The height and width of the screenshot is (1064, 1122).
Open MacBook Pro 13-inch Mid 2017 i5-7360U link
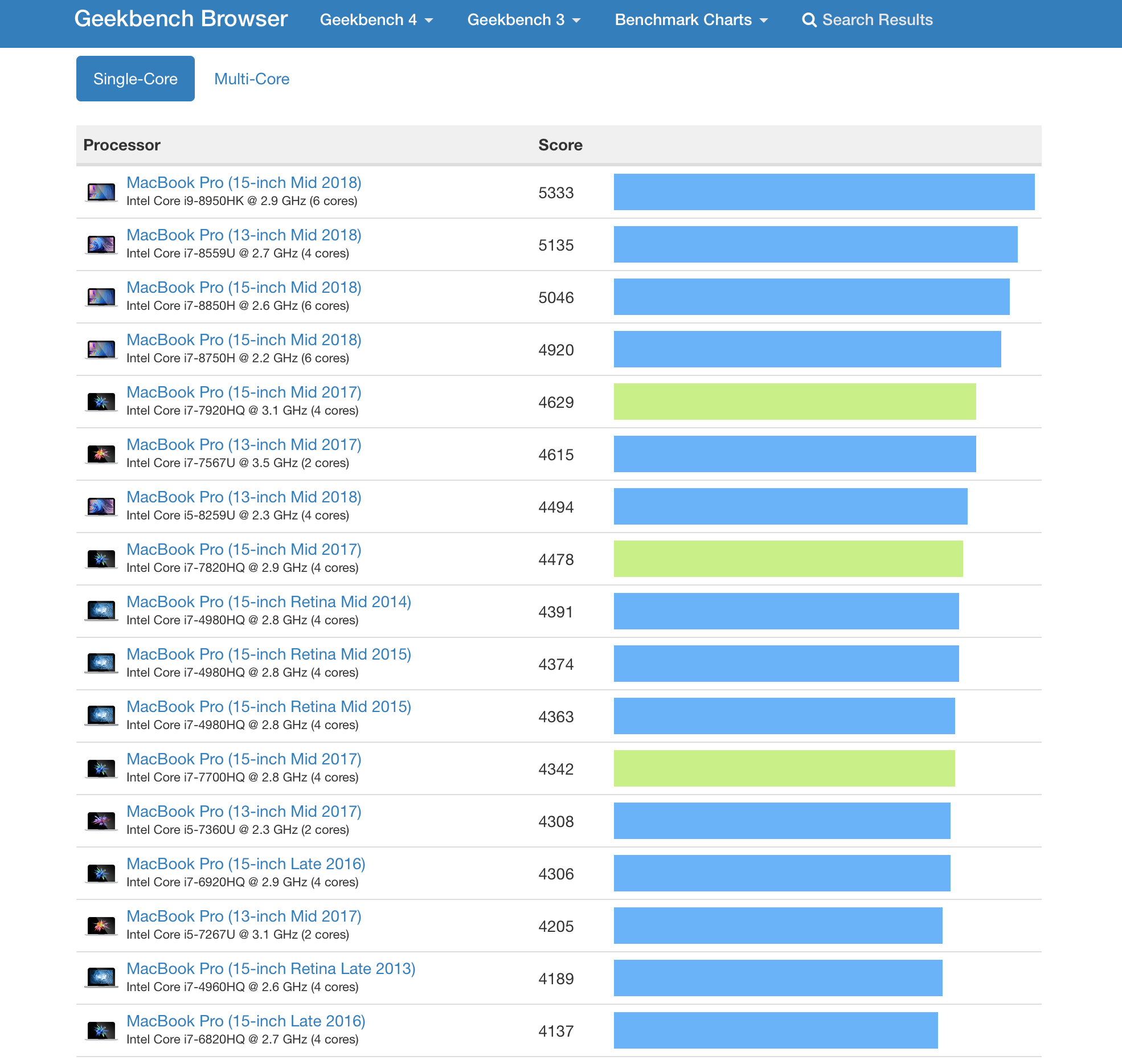click(x=244, y=811)
